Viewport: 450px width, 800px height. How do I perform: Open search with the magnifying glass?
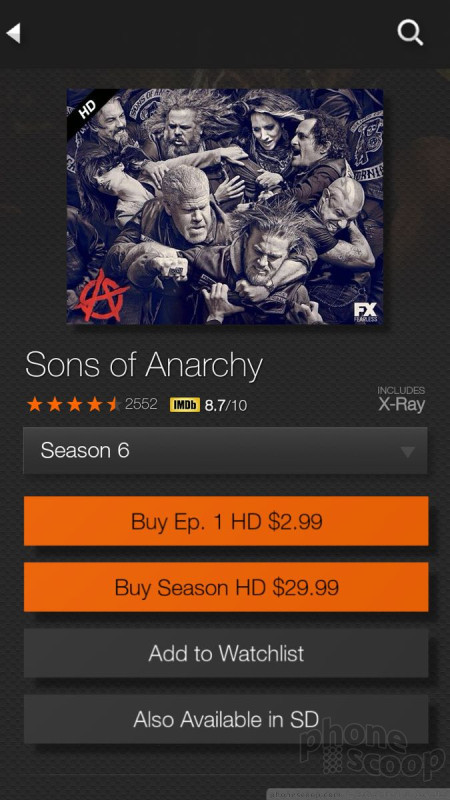tap(410, 33)
